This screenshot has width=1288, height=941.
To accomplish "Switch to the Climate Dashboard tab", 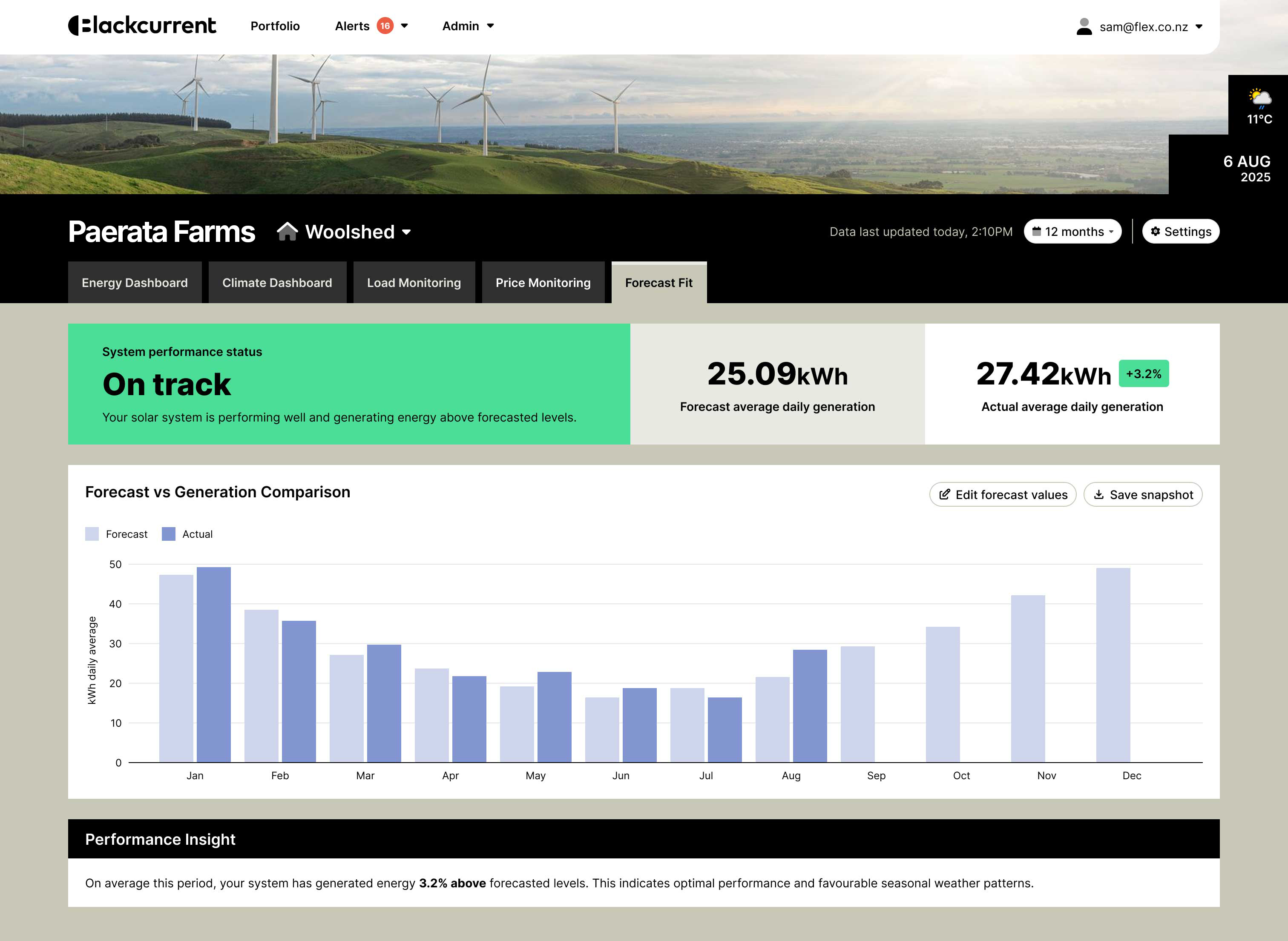I will click(277, 283).
